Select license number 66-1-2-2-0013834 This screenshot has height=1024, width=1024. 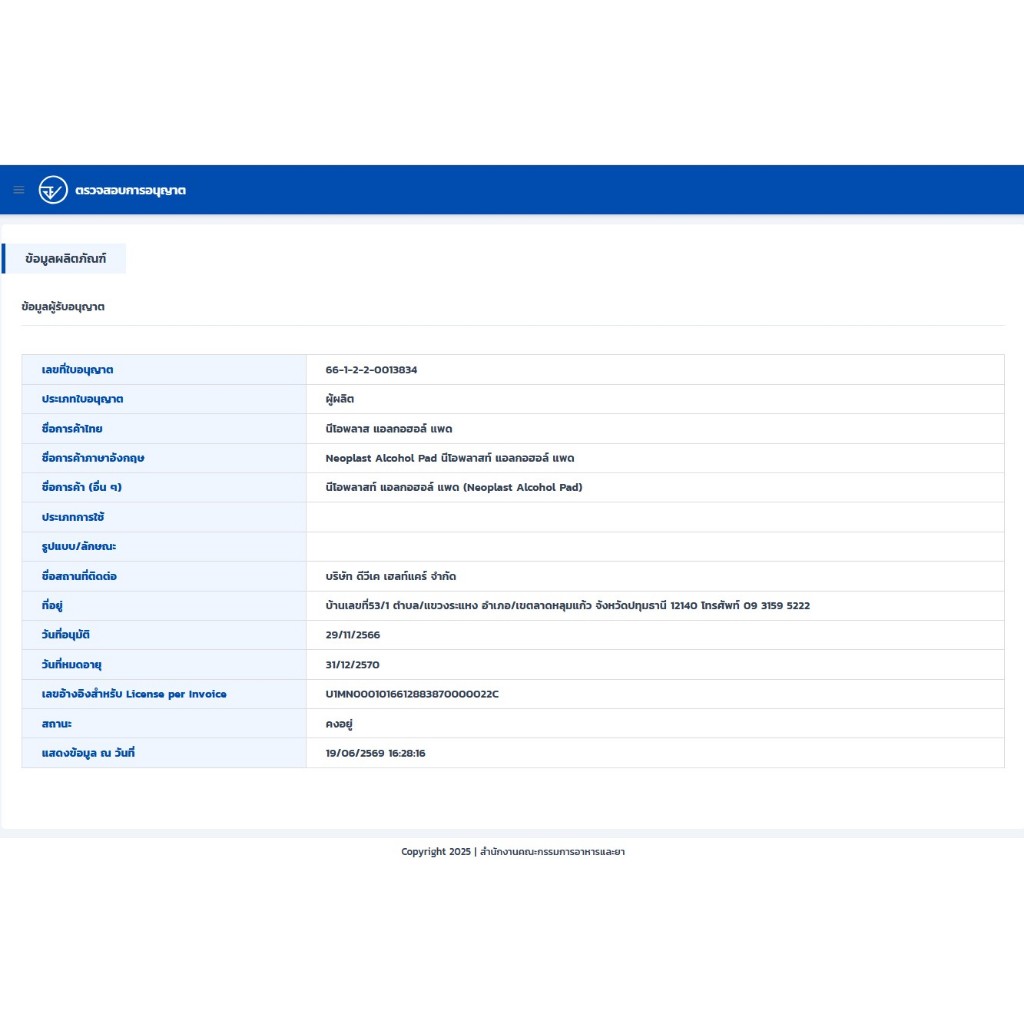point(371,370)
